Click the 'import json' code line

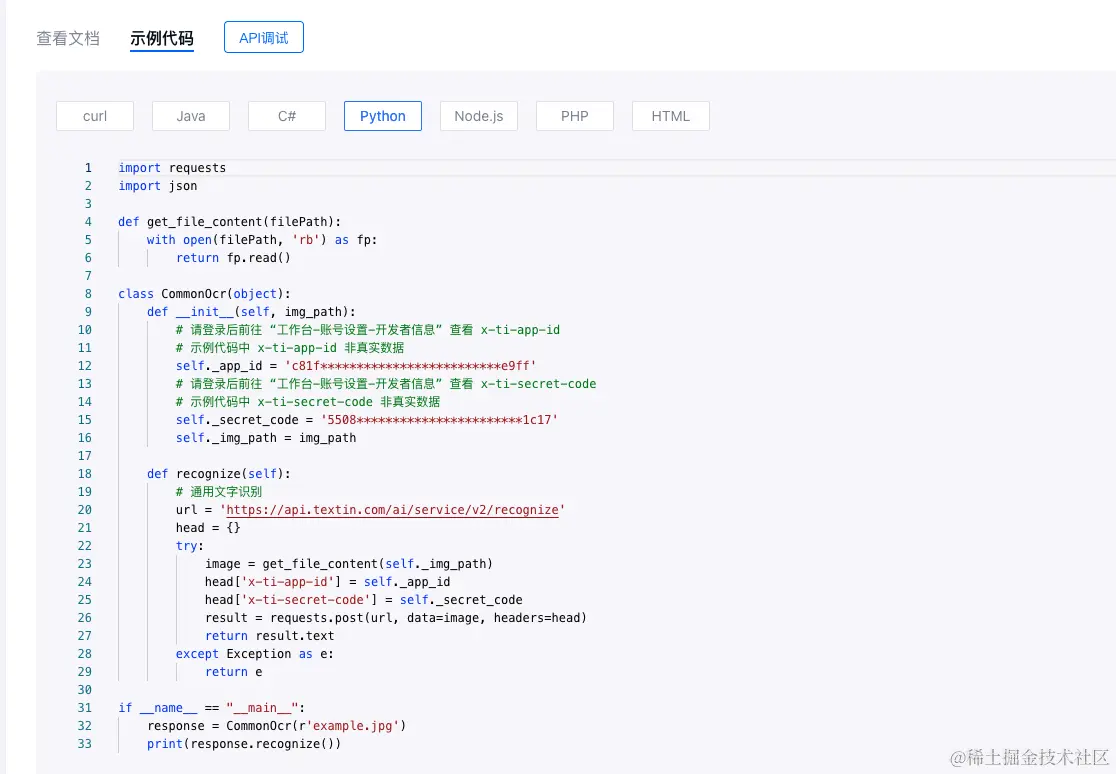(x=158, y=186)
